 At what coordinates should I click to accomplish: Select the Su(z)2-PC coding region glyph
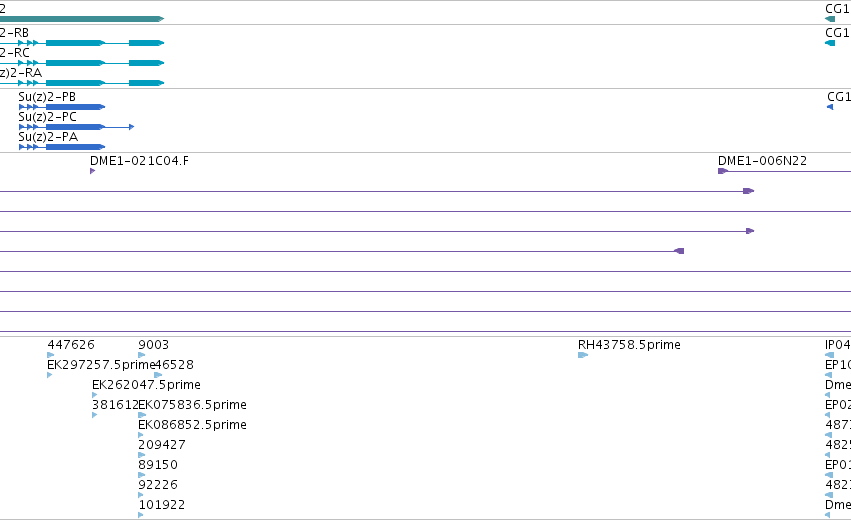click(x=76, y=127)
